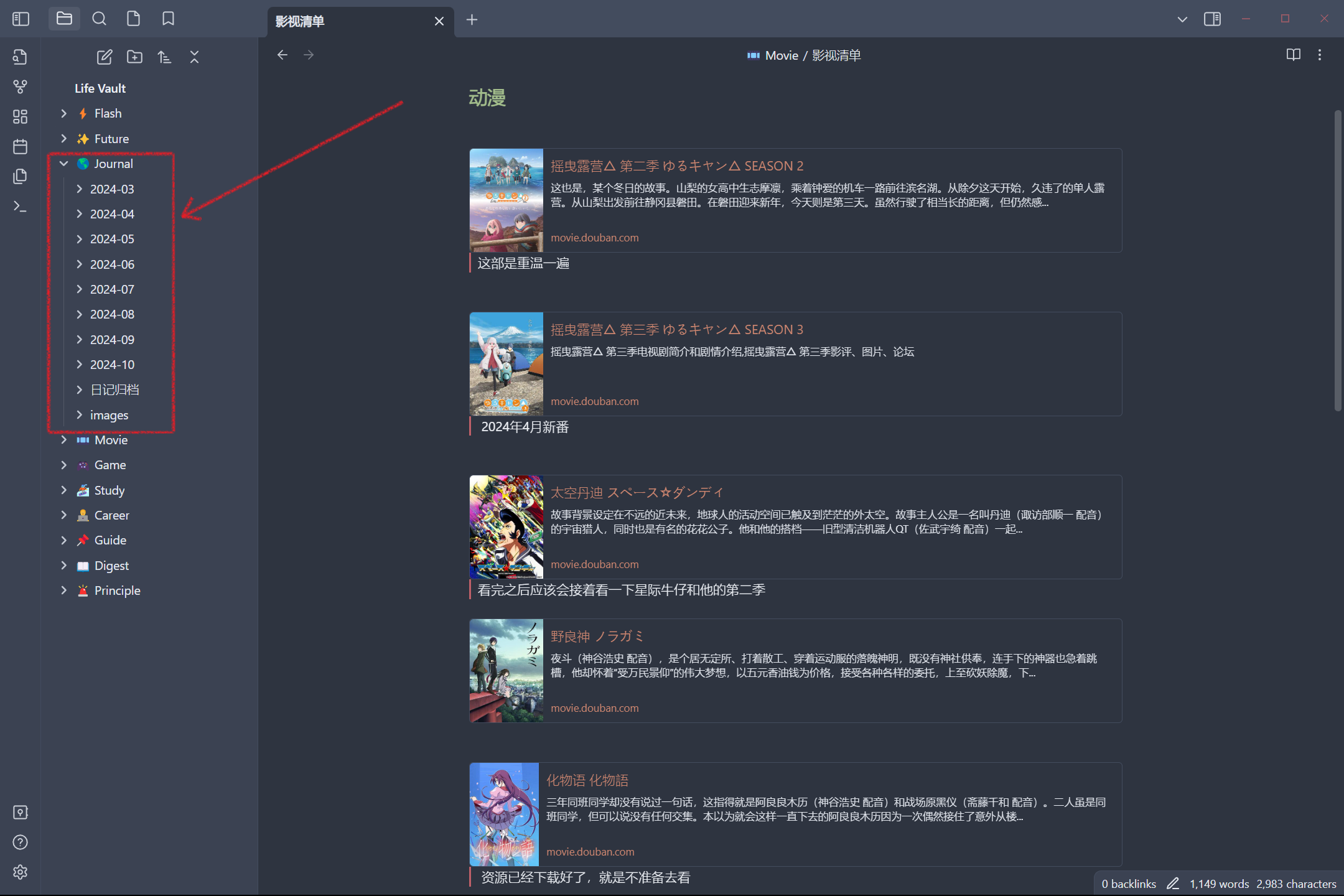1344x896 pixels.
Task: Click the 太空丹迪 poster thumbnail
Action: coord(506,527)
